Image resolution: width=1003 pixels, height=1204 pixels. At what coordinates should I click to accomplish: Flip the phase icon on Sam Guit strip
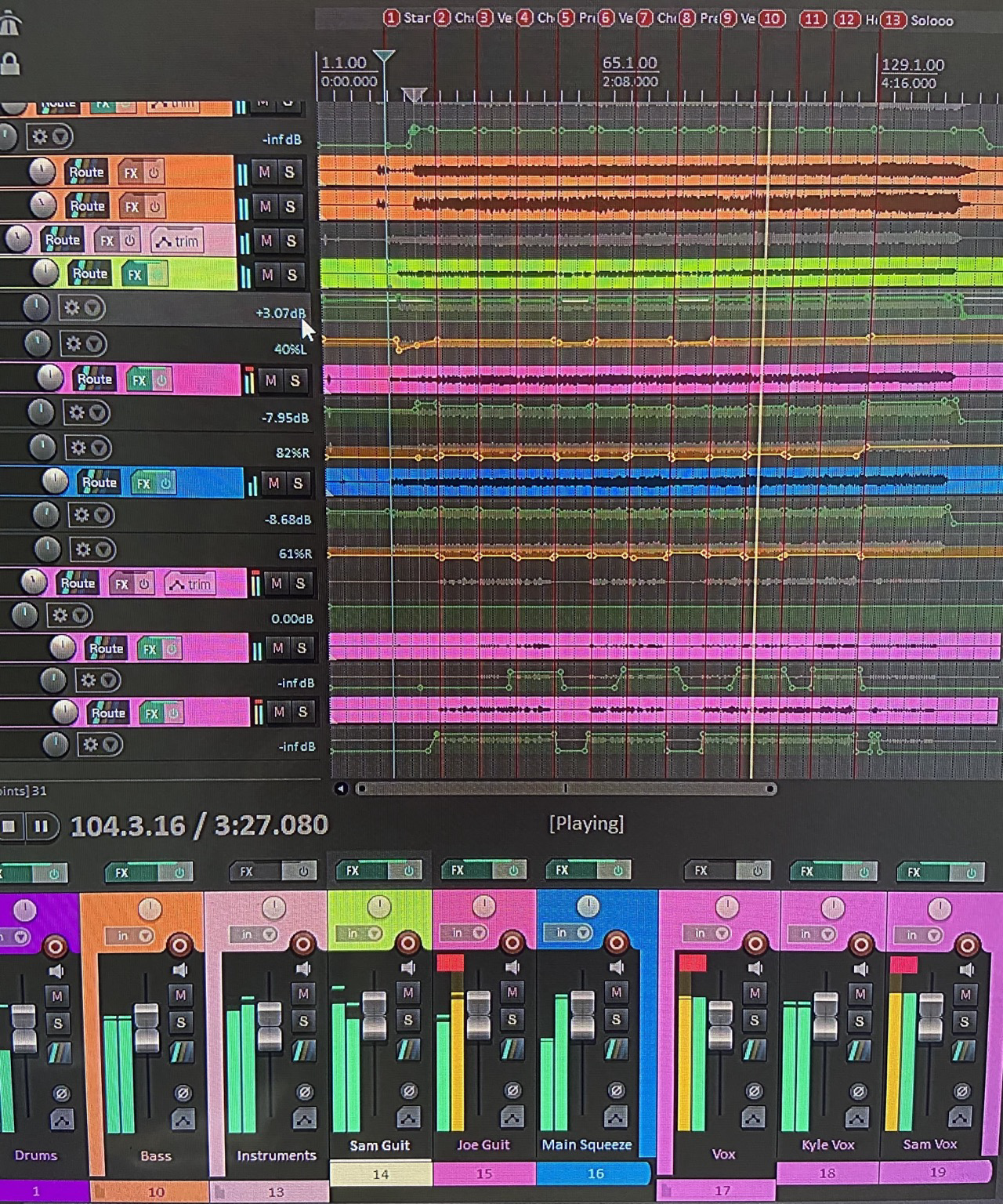[x=408, y=1090]
